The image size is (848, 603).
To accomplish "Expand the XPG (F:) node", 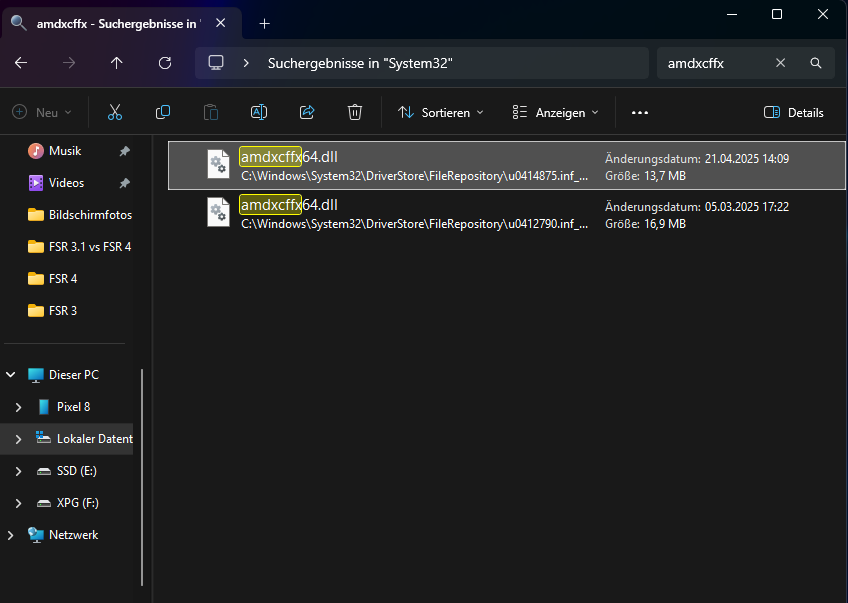I will click(x=18, y=503).
